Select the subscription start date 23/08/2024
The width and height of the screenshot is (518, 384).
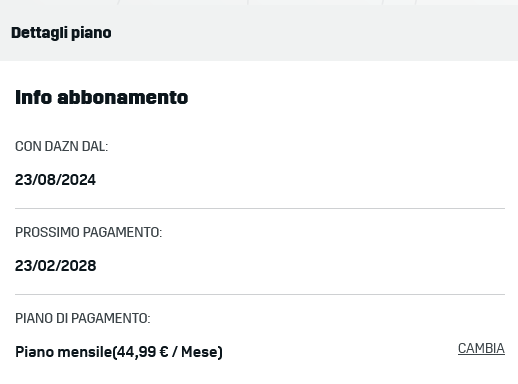[x=55, y=180]
